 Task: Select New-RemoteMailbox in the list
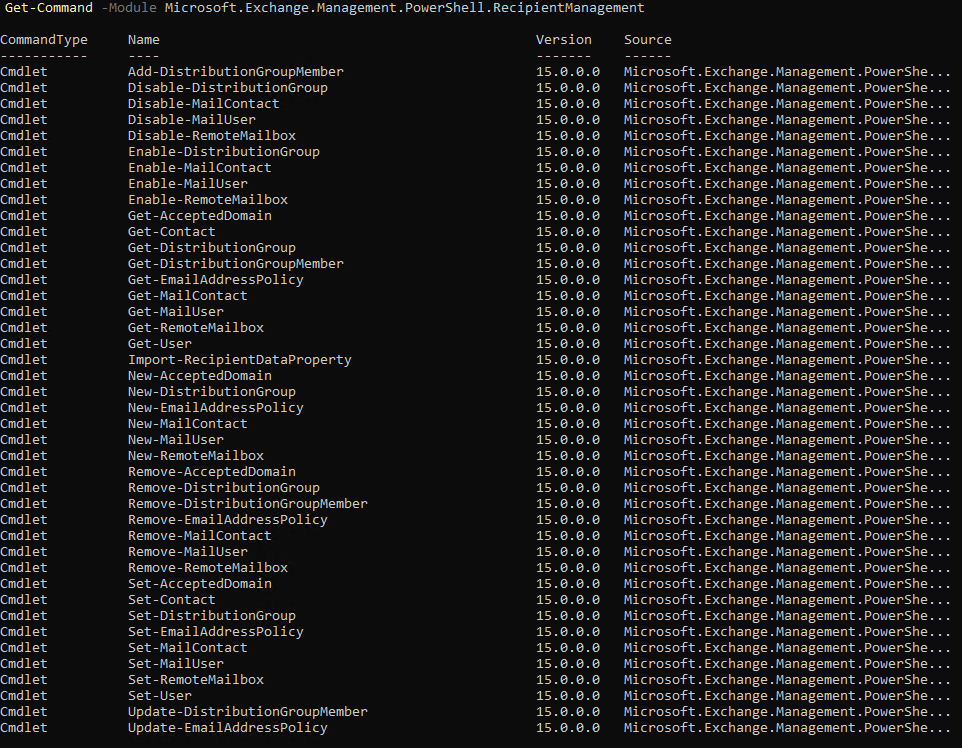click(x=196, y=455)
